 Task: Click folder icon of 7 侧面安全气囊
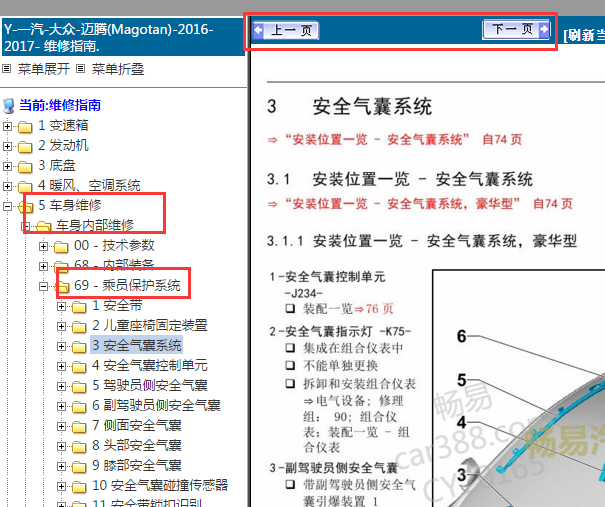79,427
